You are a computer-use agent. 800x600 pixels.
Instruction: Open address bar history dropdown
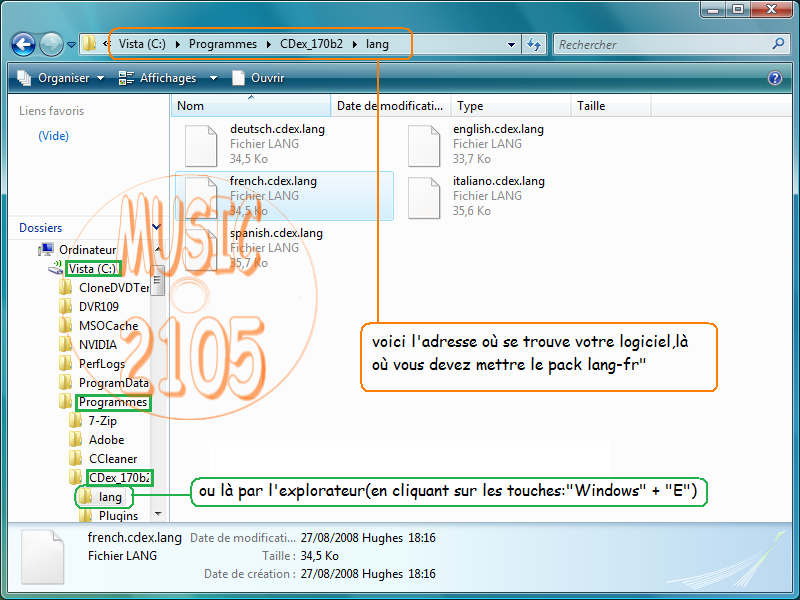tap(511, 45)
